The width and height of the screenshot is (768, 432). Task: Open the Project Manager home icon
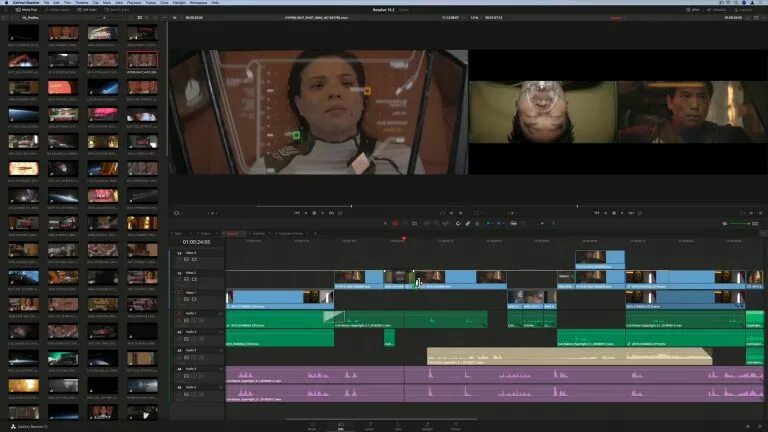point(747,427)
